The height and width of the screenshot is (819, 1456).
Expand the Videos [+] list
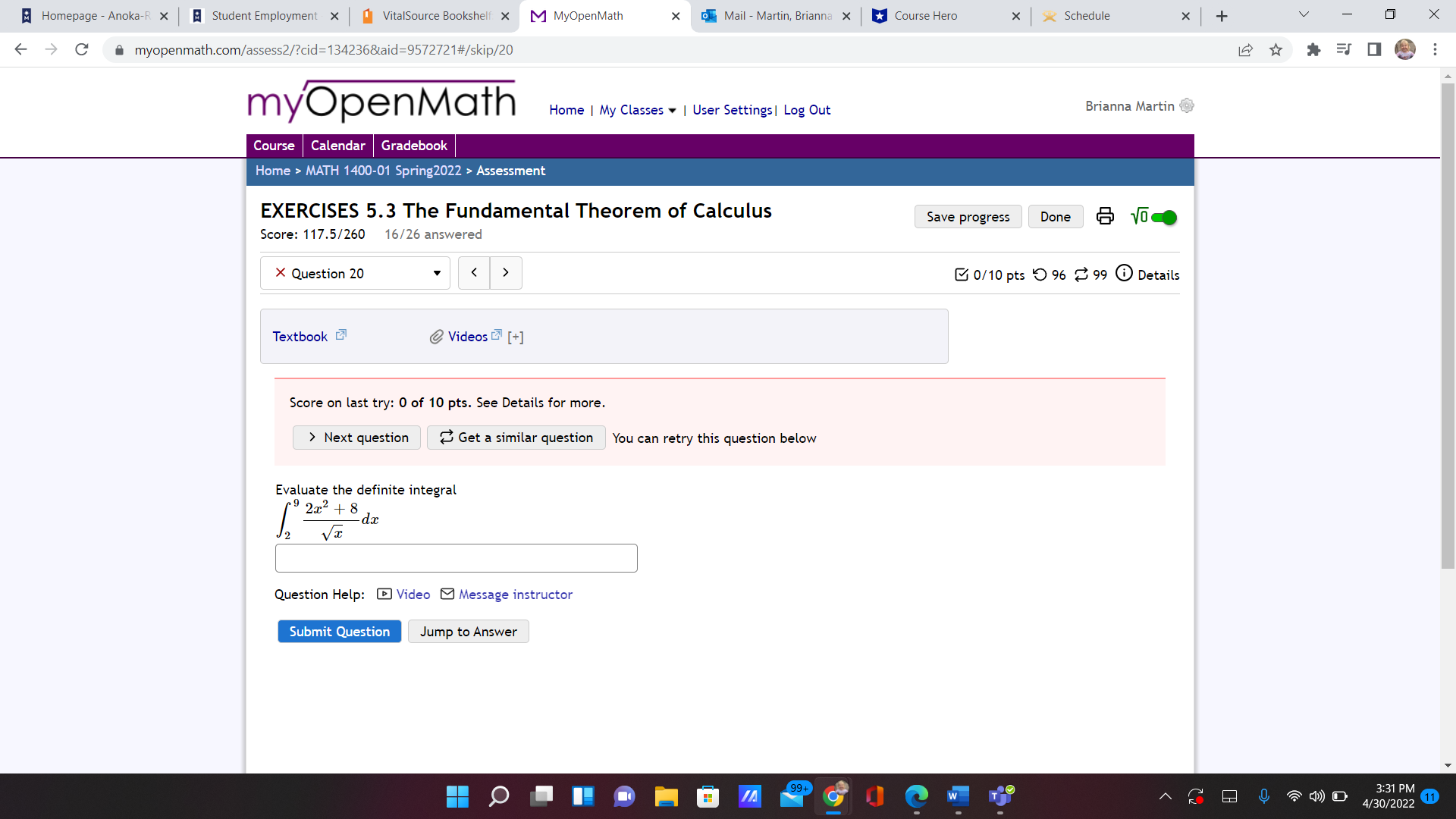pos(516,337)
